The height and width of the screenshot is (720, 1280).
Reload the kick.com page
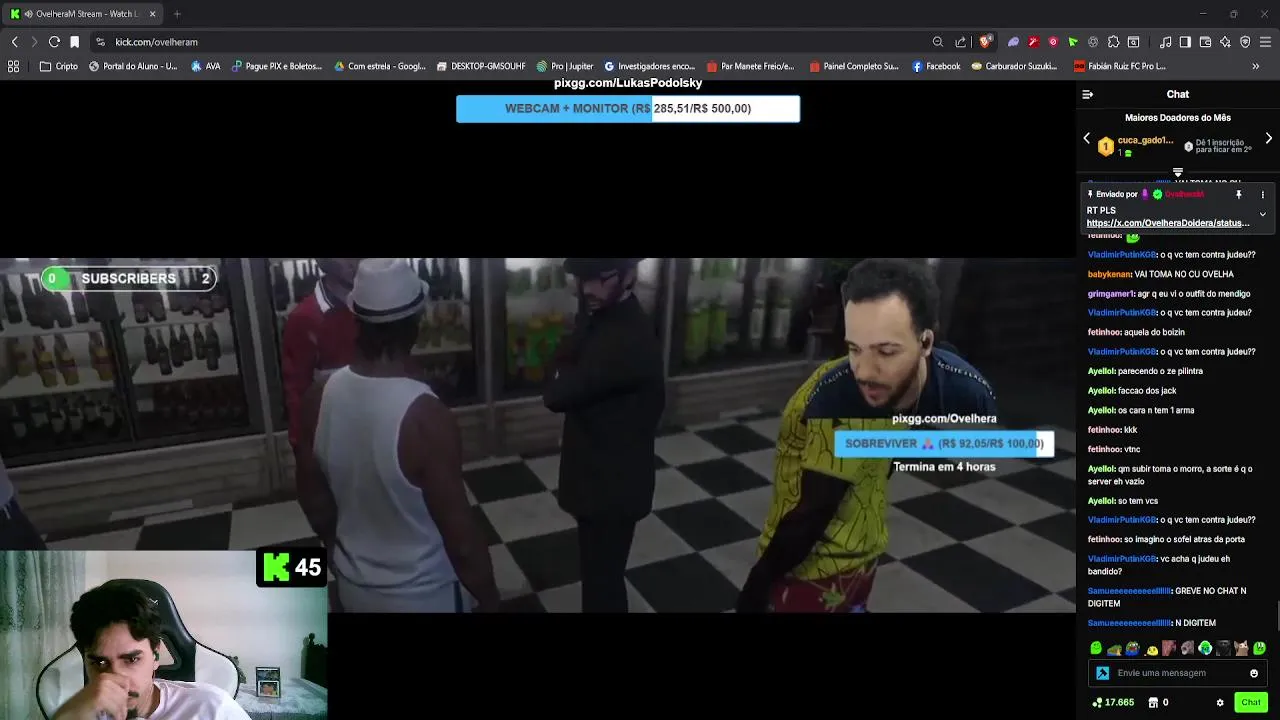(x=54, y=42)
